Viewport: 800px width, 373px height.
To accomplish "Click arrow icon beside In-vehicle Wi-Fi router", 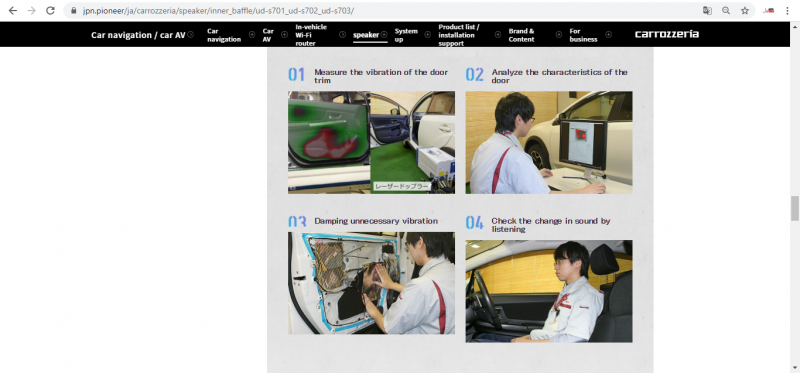I will [x=342, y=35].
